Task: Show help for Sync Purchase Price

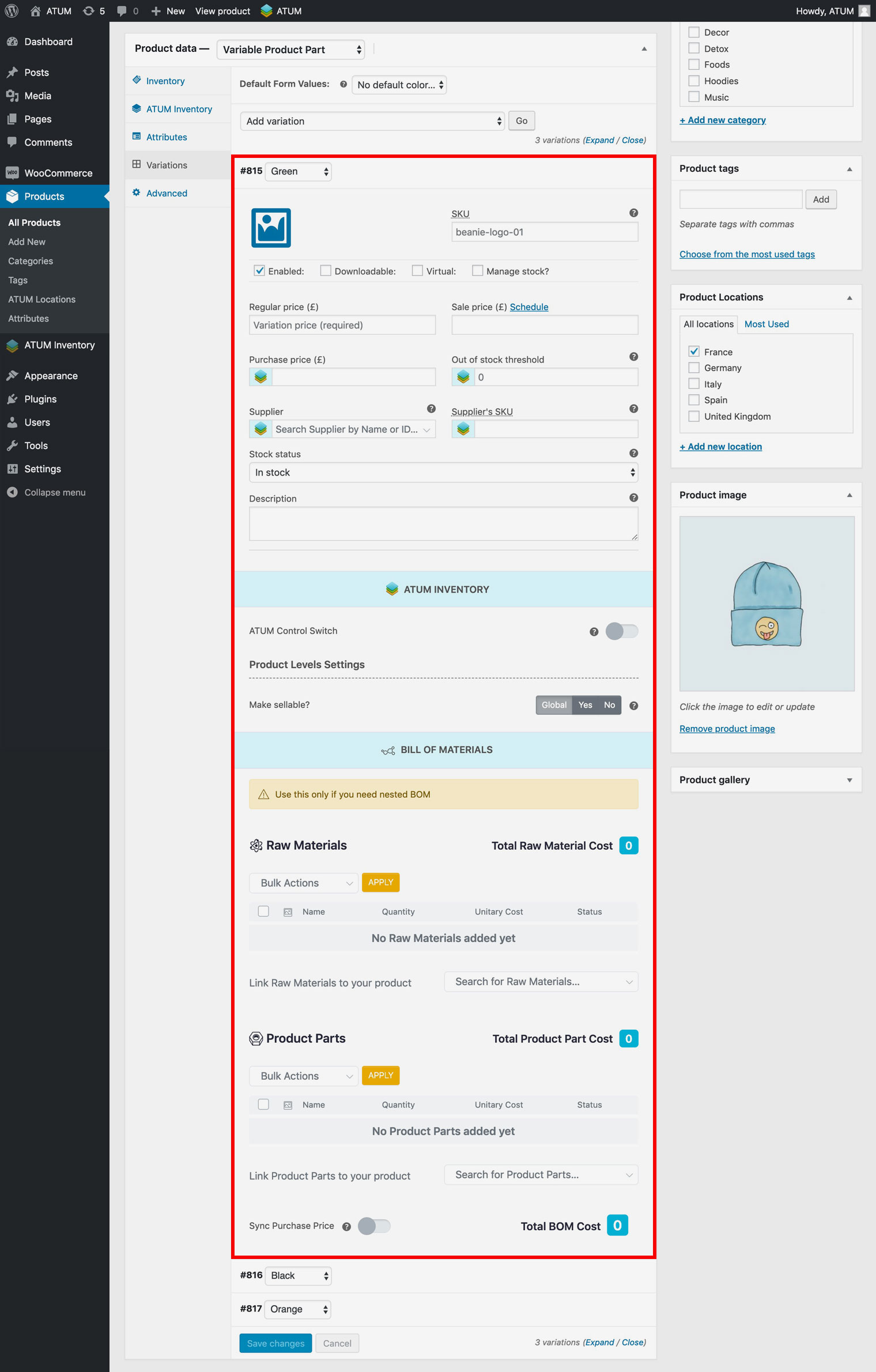Action: point(346,1227)
